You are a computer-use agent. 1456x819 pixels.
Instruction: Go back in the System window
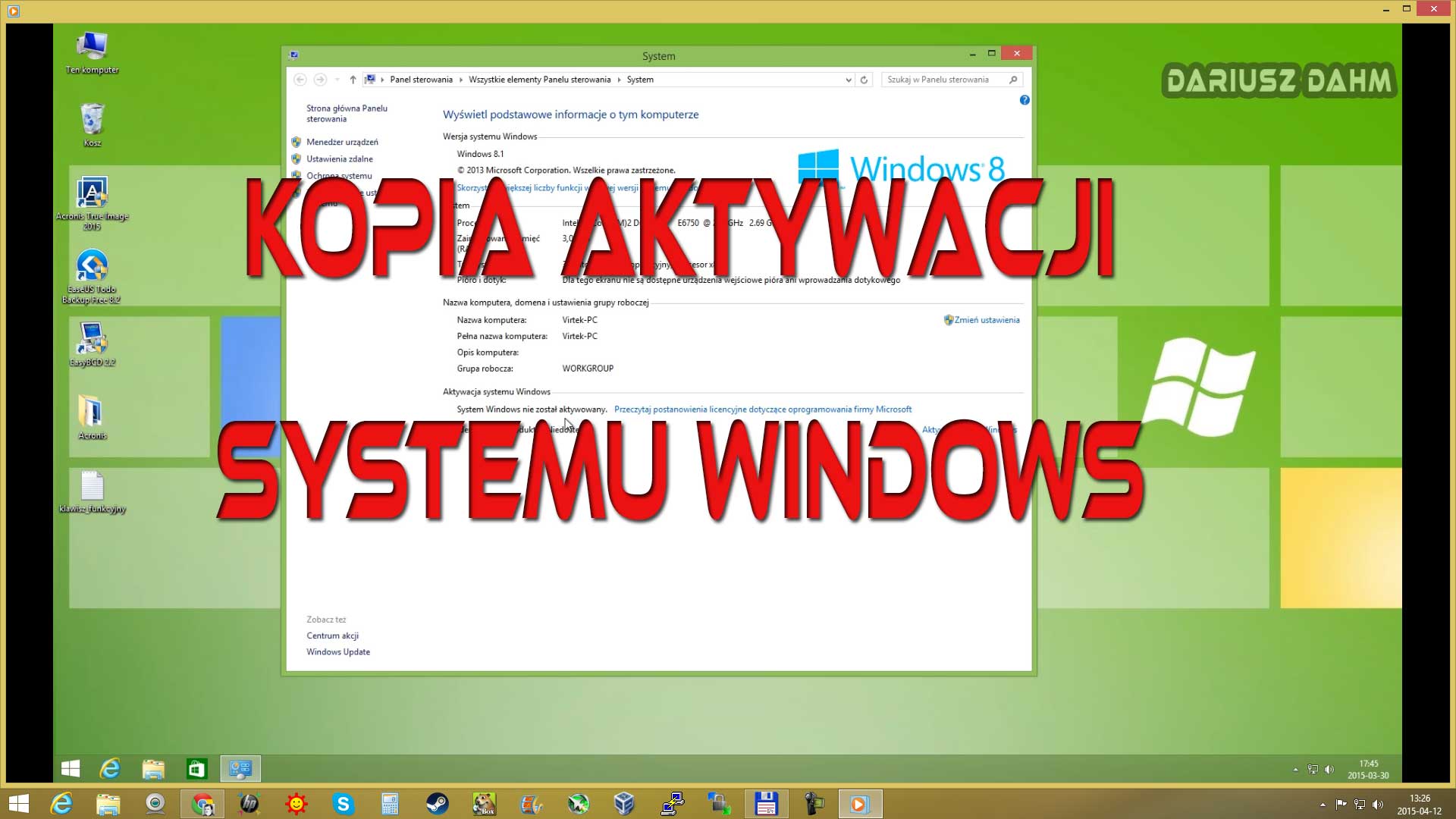tap(300, 80)
